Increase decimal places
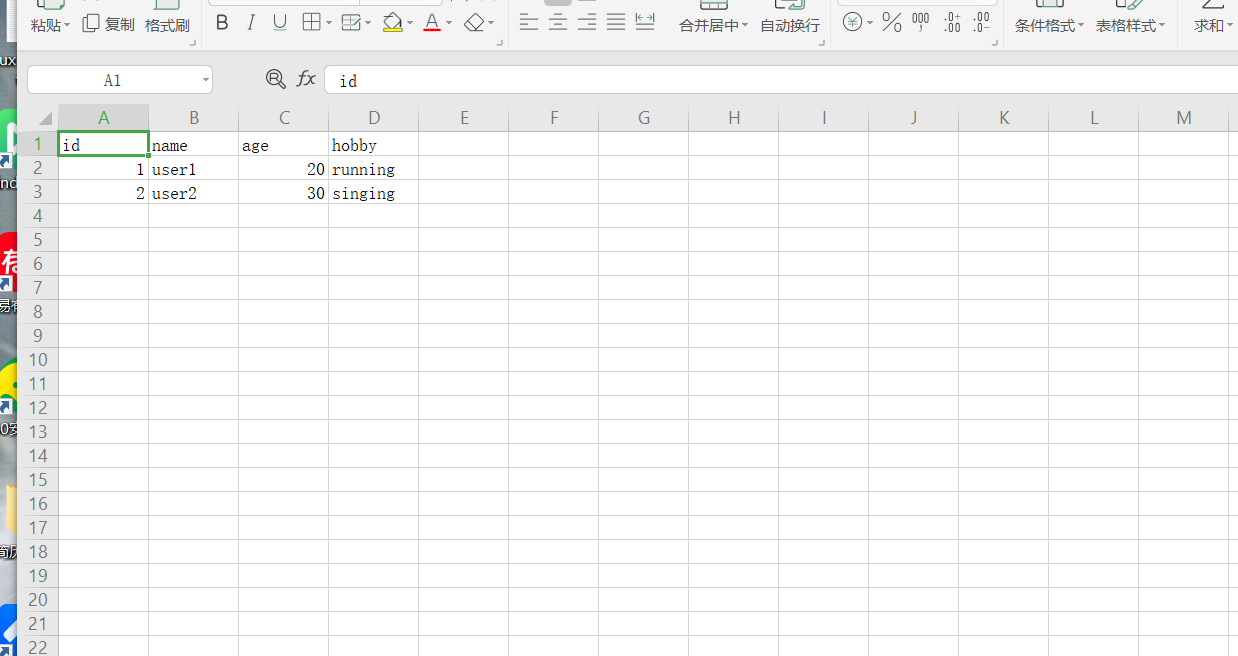Image resolution: width=1238 pixels, height=656 pixels. point(952,22)
